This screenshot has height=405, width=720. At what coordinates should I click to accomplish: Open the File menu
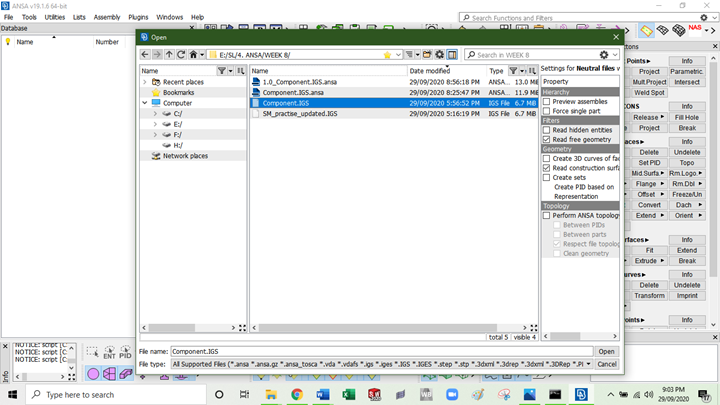(x=9, y=17)
